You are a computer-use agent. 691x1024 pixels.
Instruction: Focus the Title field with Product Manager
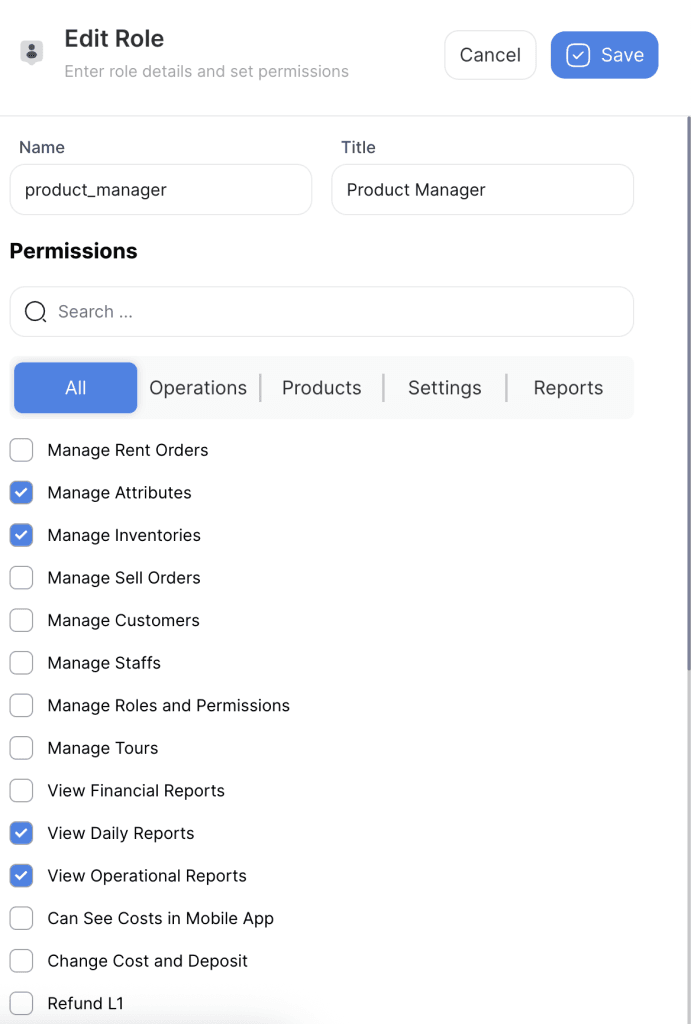[482, 190]
